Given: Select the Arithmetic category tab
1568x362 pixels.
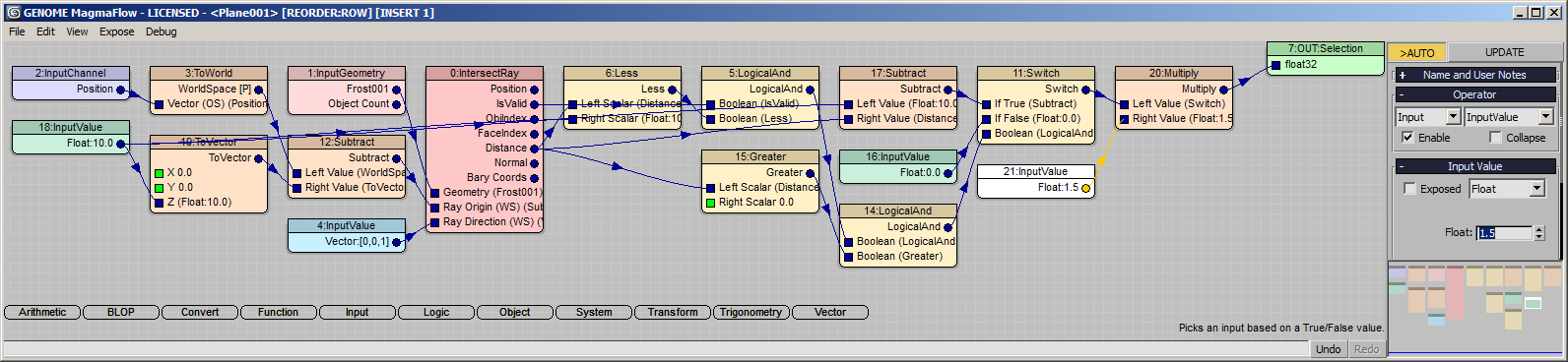Looking at the screenshot, I should pos(42,312).
